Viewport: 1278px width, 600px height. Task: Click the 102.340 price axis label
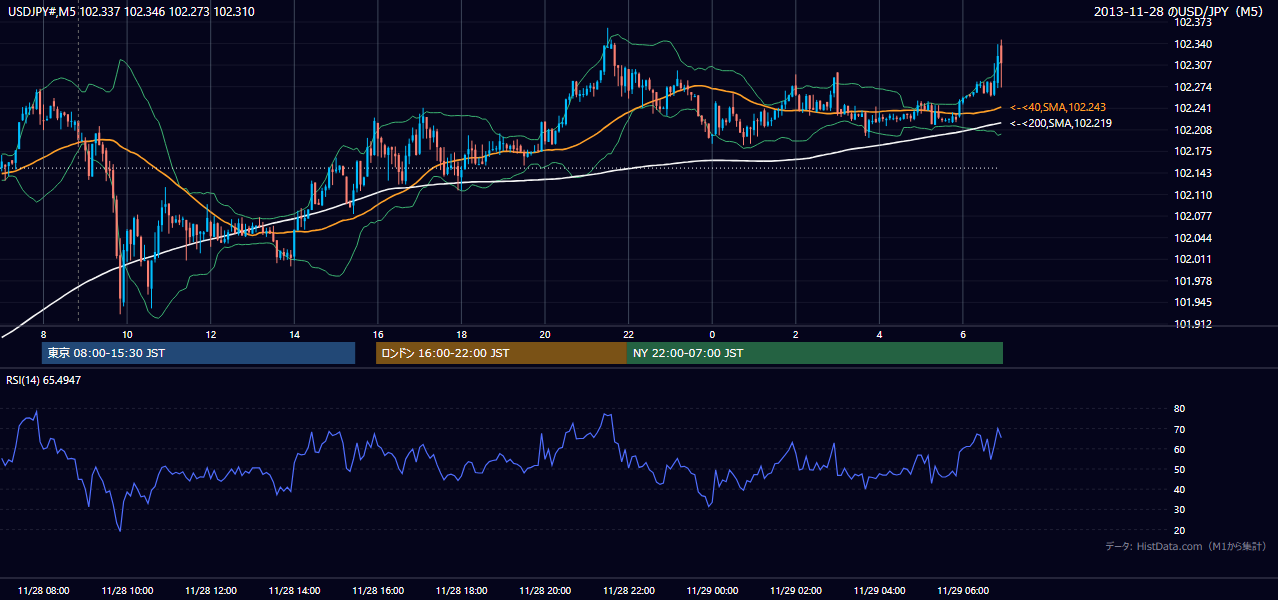pyautogui.click(x=1192, y=44)
